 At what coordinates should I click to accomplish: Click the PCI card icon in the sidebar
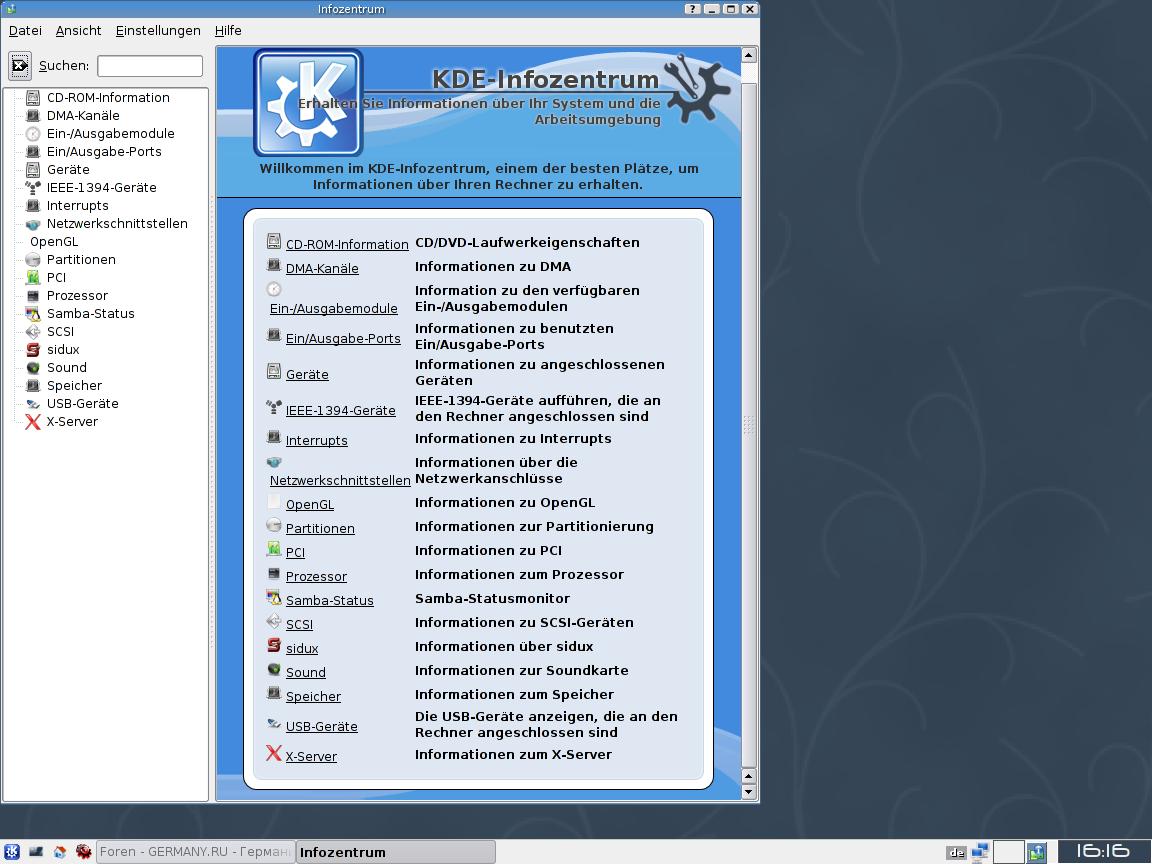point(32,278)
